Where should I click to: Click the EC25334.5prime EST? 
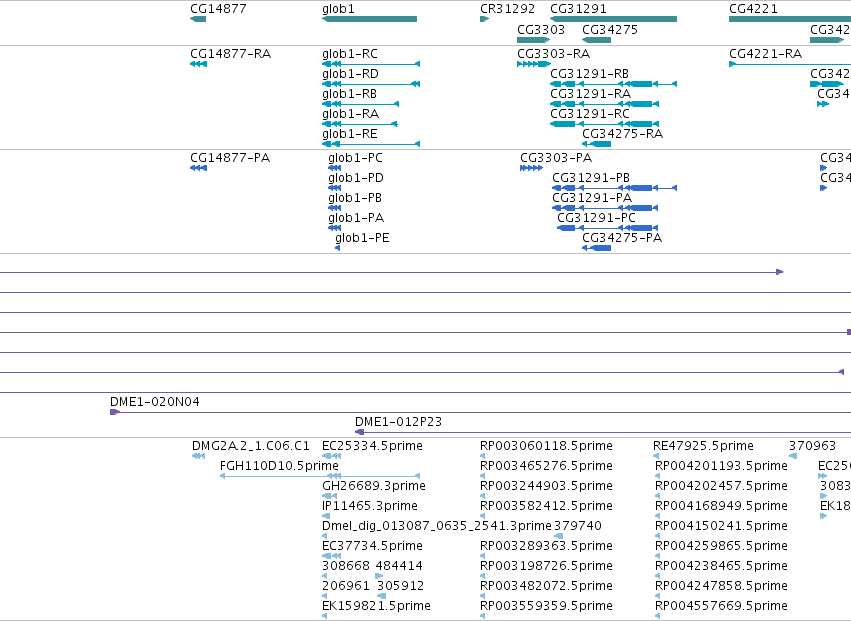pos(372,446)
